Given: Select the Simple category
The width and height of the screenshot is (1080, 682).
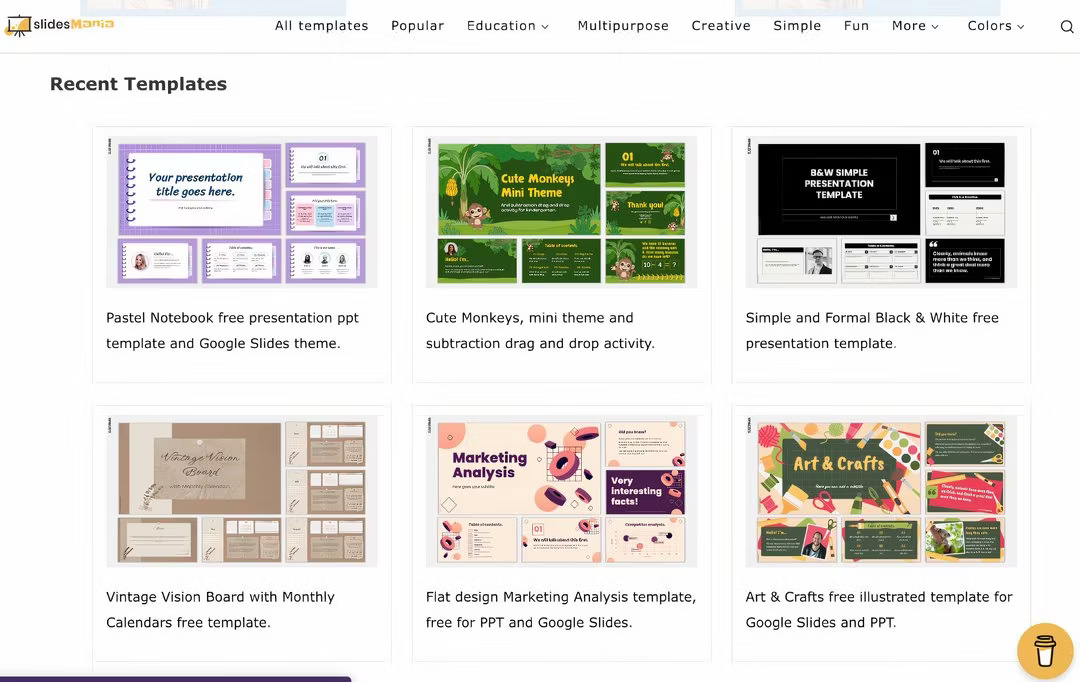Looking at the screenshot, I should 797,25.
